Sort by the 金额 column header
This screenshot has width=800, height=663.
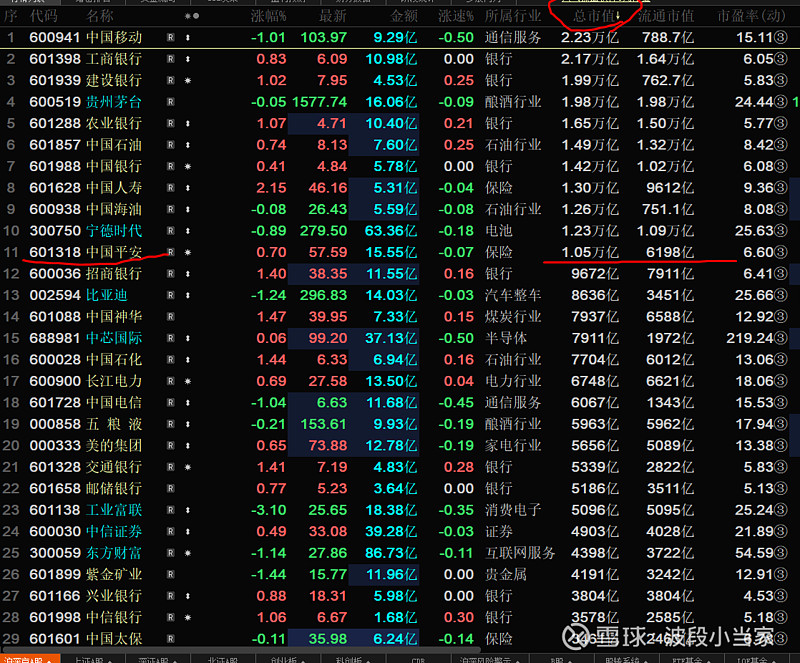coord(404,16)
